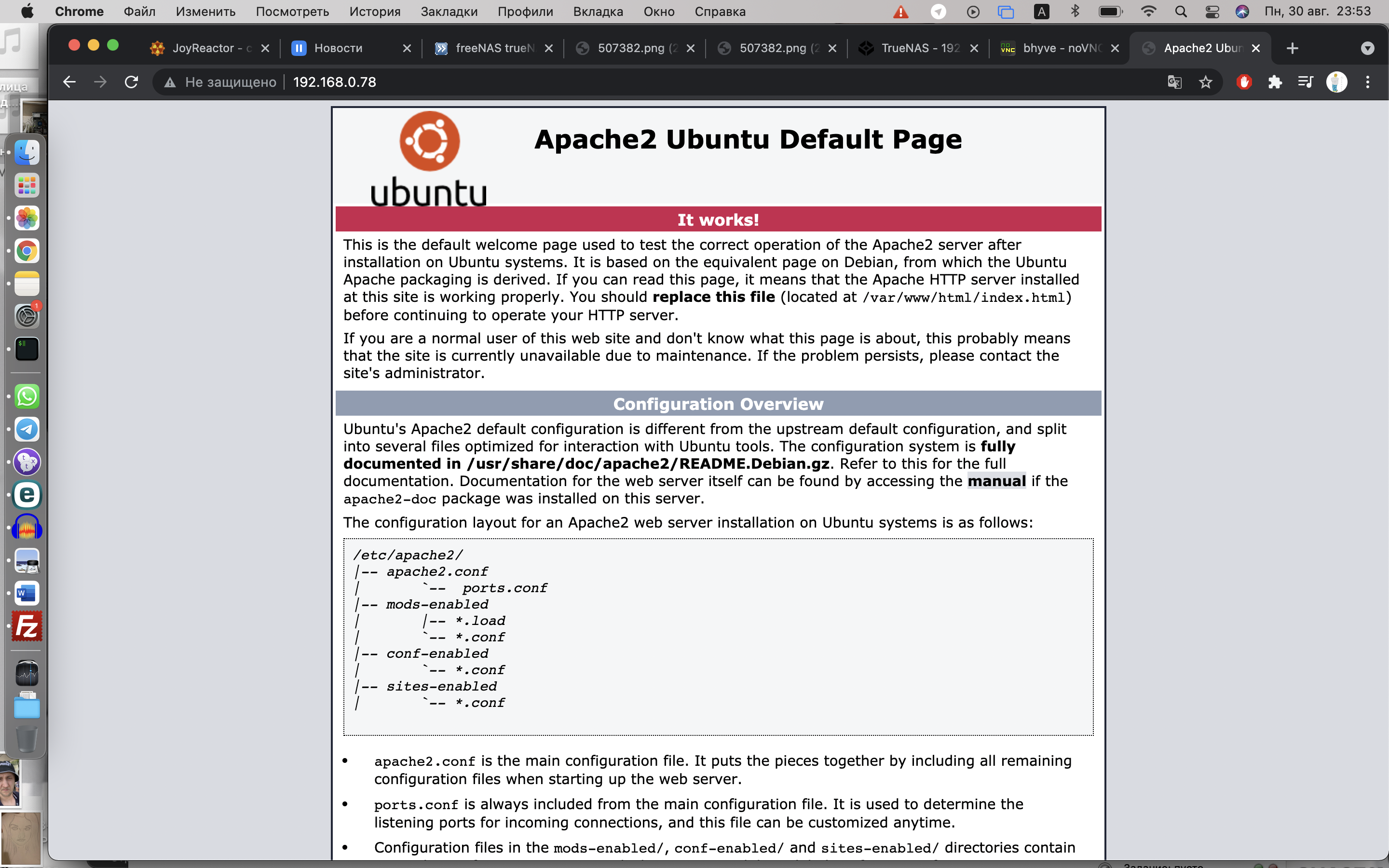Activate Siri from menu bar

1242,12
